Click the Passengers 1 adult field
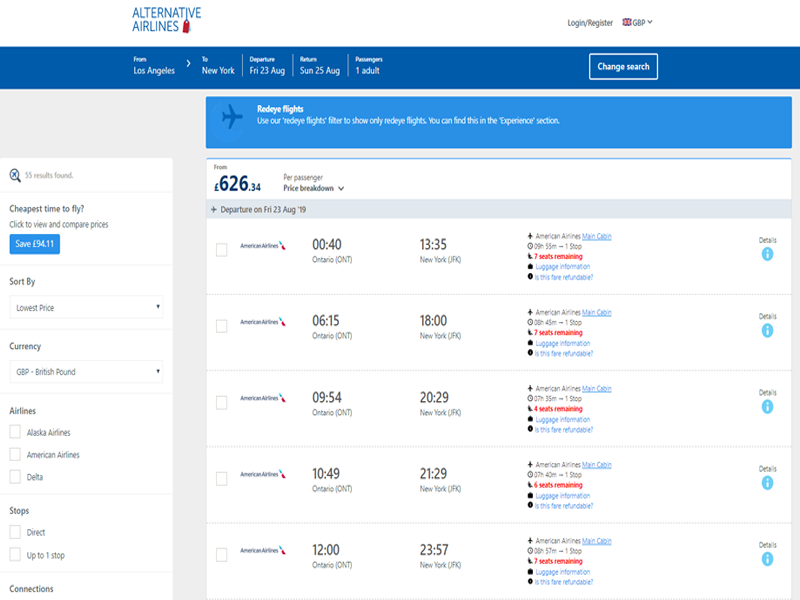800x600 pixels. (x=369, y=66)
